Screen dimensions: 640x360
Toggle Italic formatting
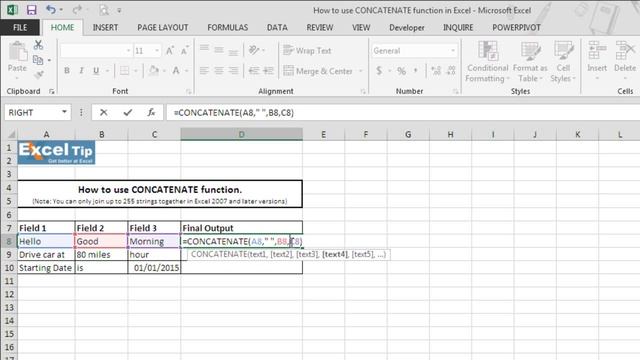pyautogui.click(x=82, y=71)
